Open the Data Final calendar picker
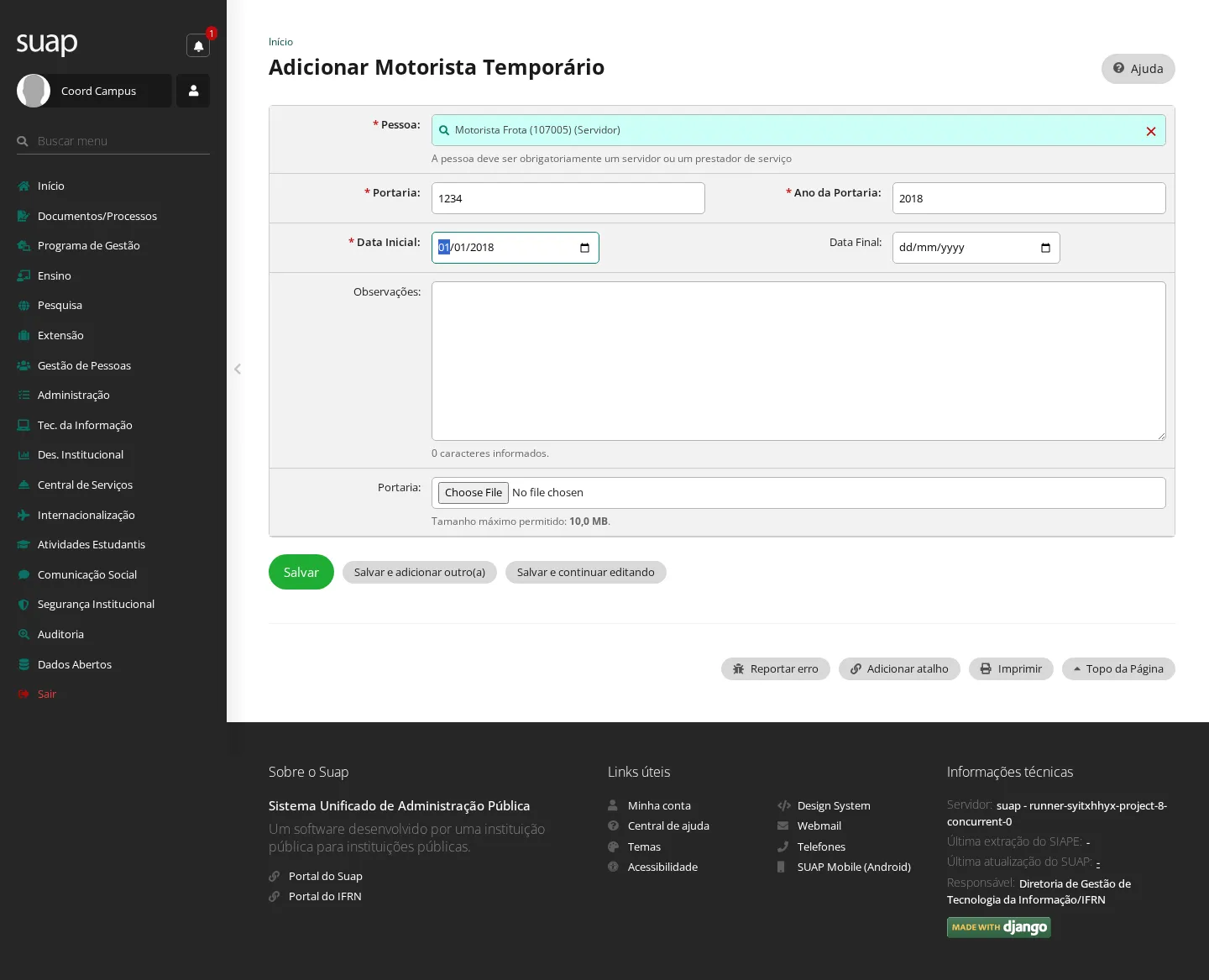 click(x=1045, y=248)
